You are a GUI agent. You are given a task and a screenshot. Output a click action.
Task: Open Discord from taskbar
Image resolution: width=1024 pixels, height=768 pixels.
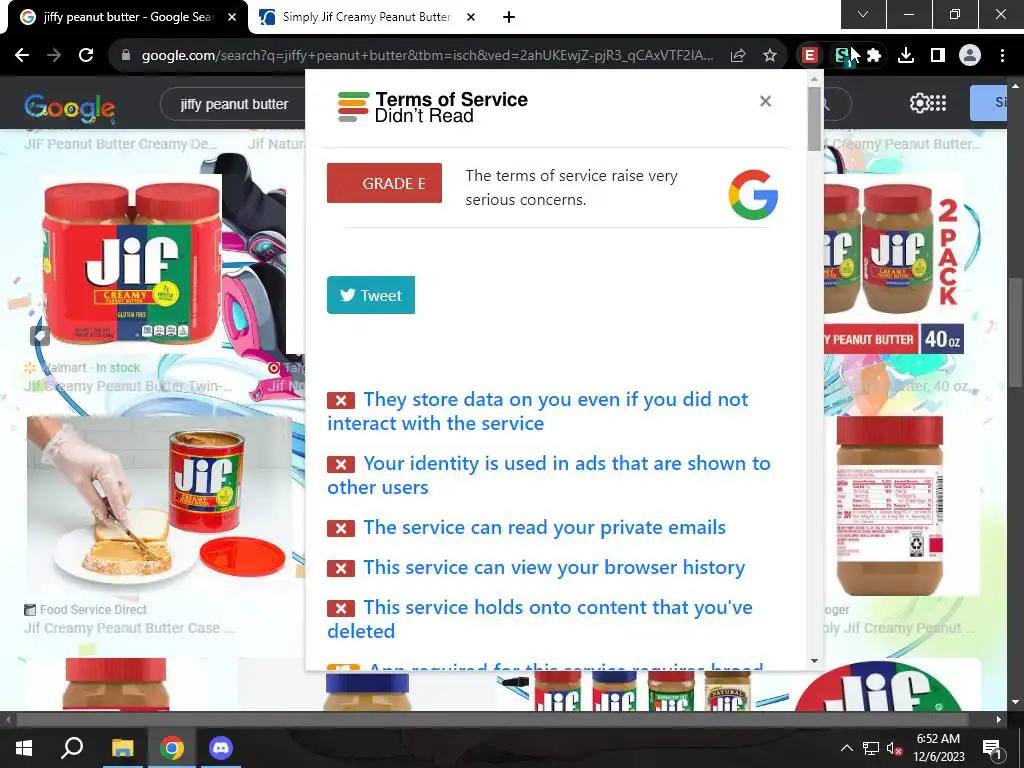[221, 748]
